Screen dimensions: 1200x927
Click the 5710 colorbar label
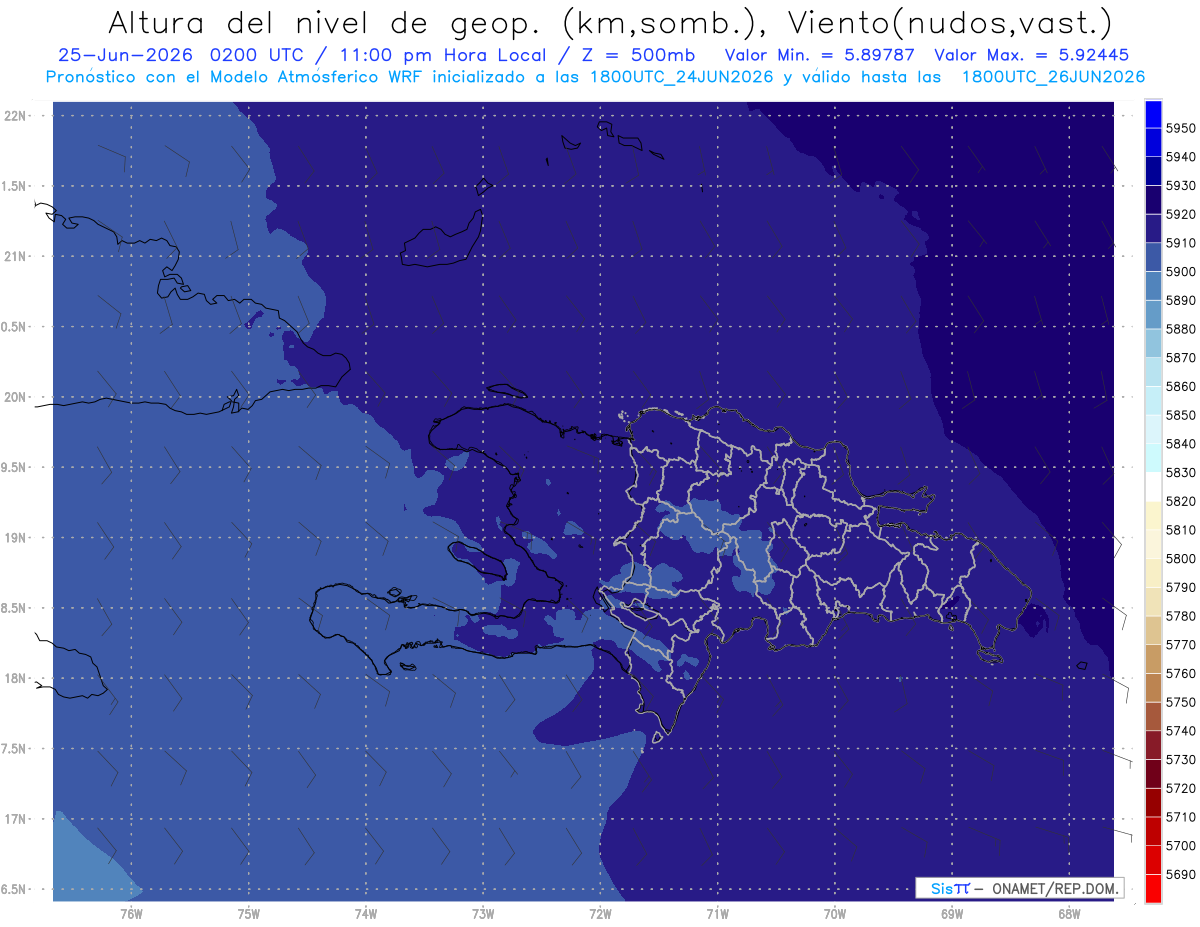tap(1180, 817)
